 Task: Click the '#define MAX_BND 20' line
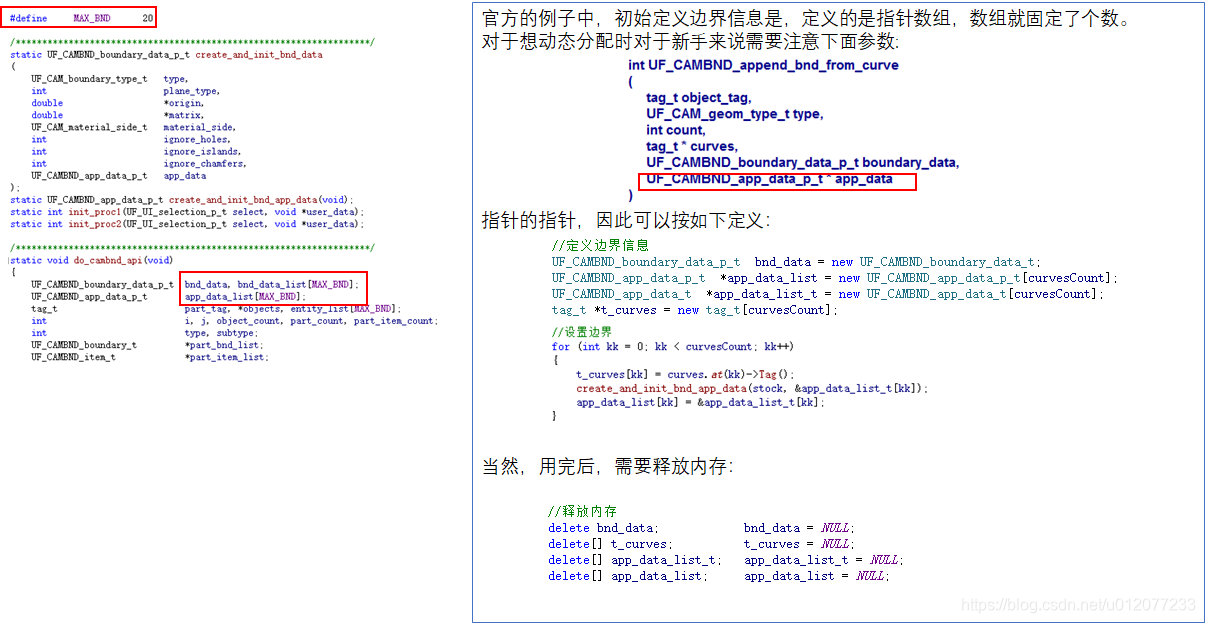click(82, 18)
